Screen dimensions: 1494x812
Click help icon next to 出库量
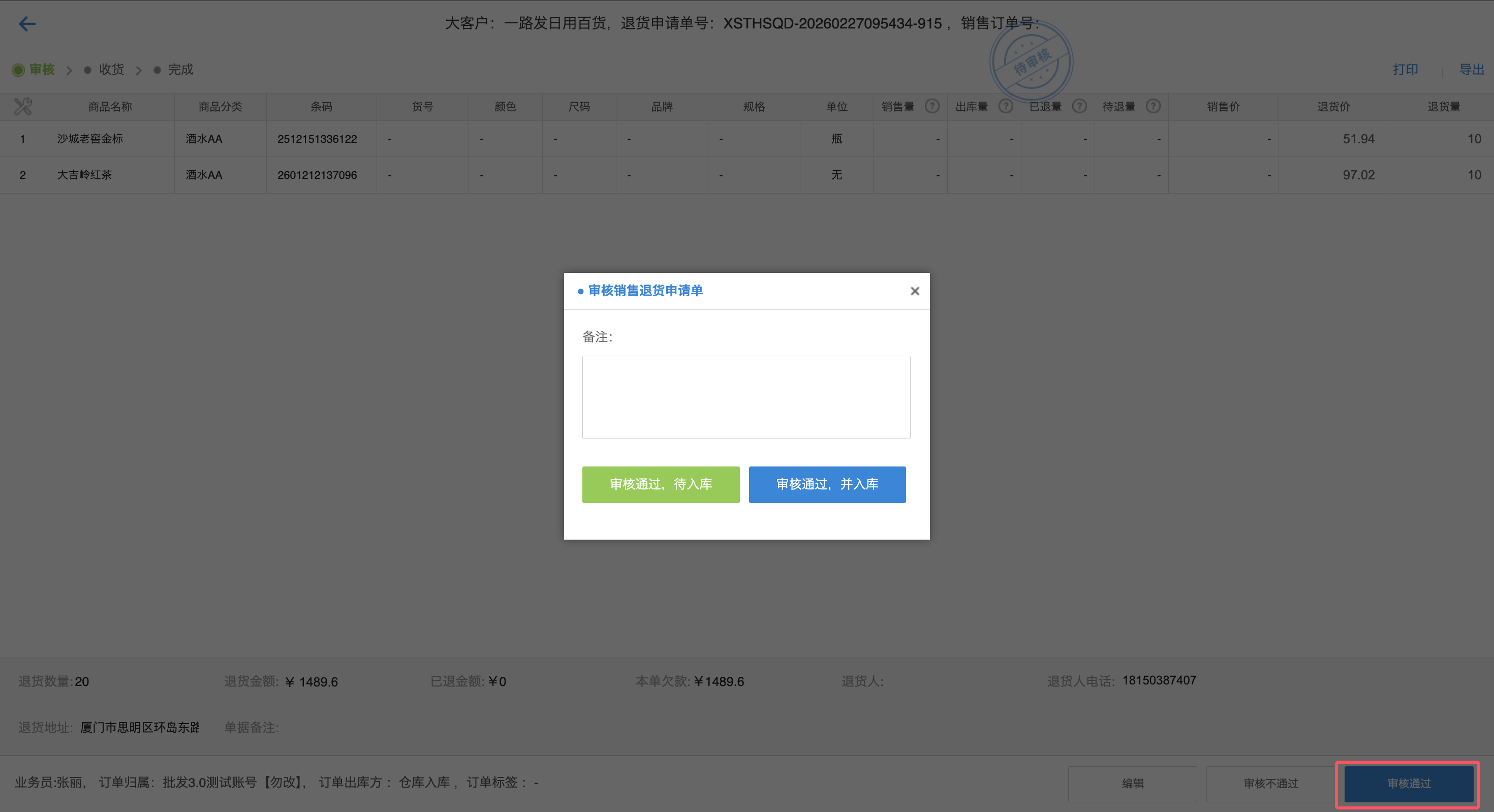pos(1005,106)
